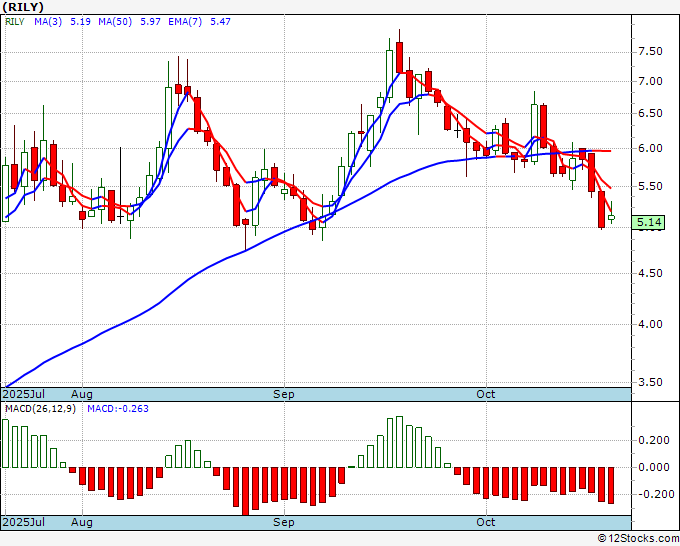The height and width of the screenshot is (546, 680).
Task: Click the latest small green candlestick at 5.14
Action: coord(611,217)
